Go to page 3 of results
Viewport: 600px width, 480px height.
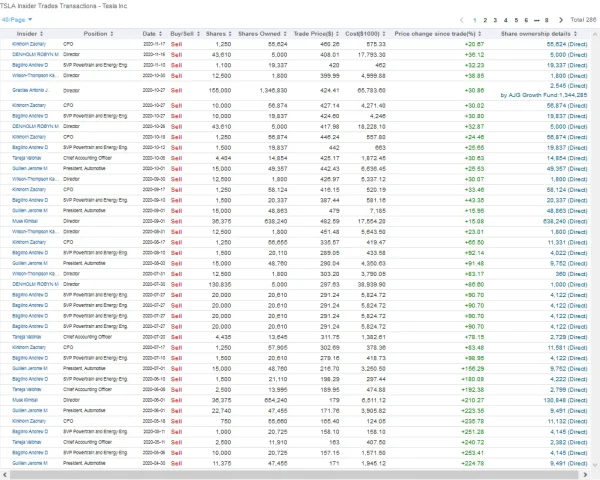pyautogui.click(x=495, y=20)
